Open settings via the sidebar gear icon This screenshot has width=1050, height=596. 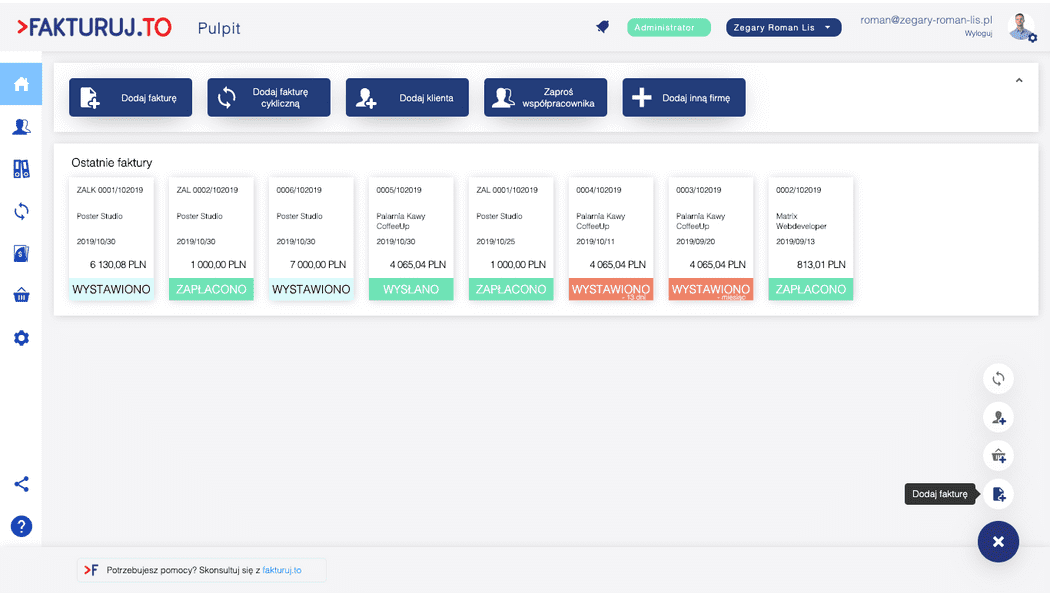pos(21,338)
